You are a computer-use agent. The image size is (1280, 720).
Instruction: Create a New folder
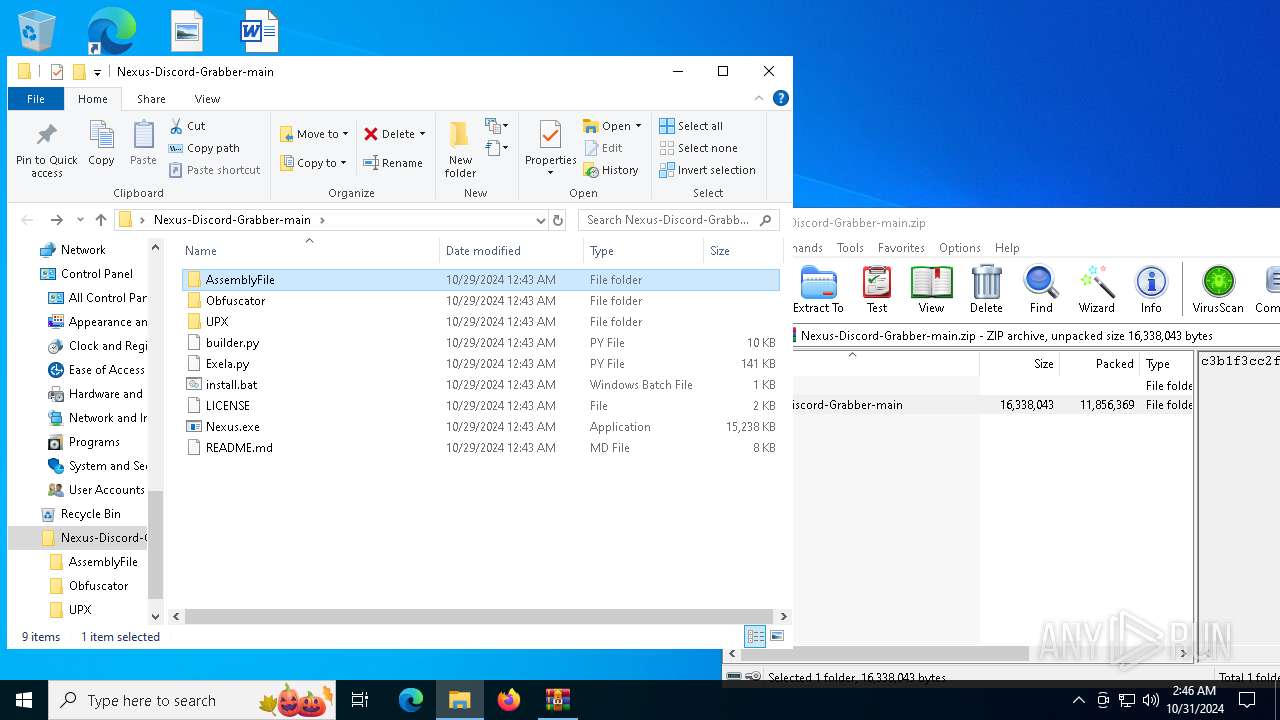point(460,149)
